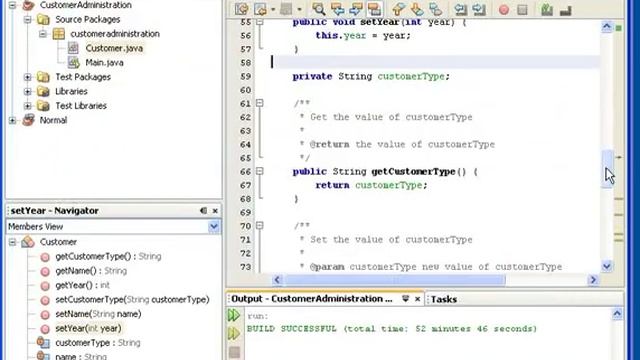Image resolution: width=640 pixels, height=360 pixels.
Task: Click the Test Packages folder icon
Action: (x=43, y=77)
